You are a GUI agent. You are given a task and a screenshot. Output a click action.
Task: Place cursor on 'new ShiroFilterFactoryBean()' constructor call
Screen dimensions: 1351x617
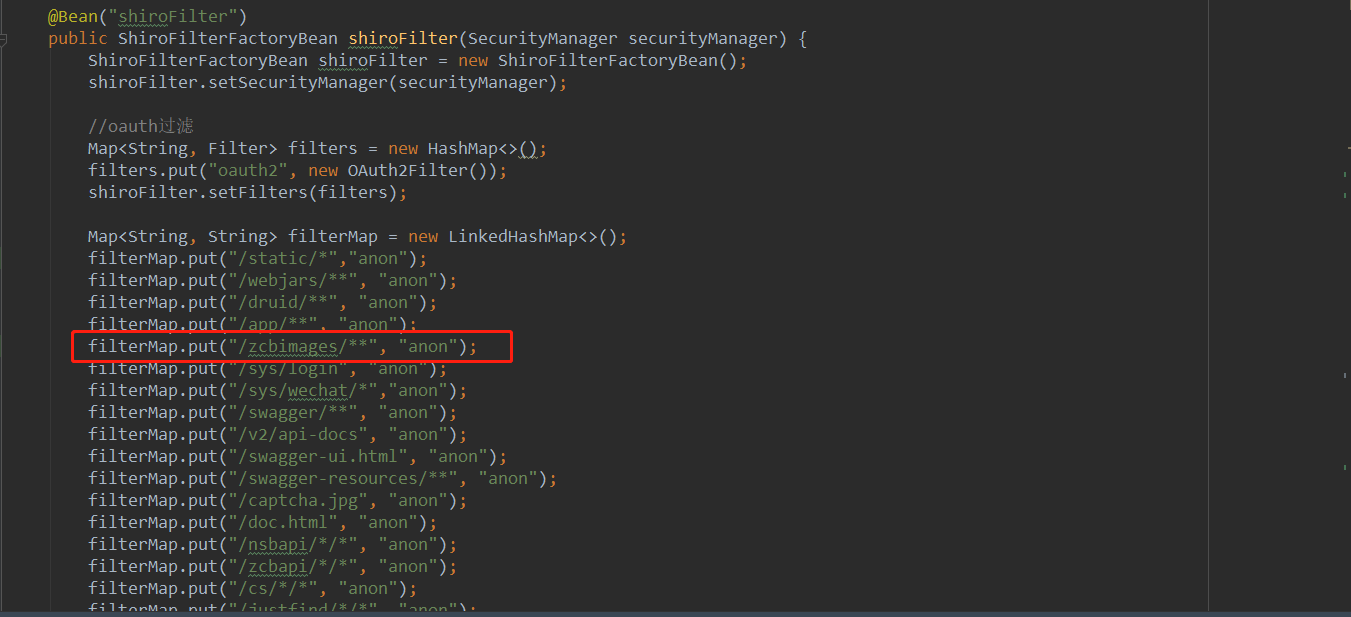[x=598, y=61]
